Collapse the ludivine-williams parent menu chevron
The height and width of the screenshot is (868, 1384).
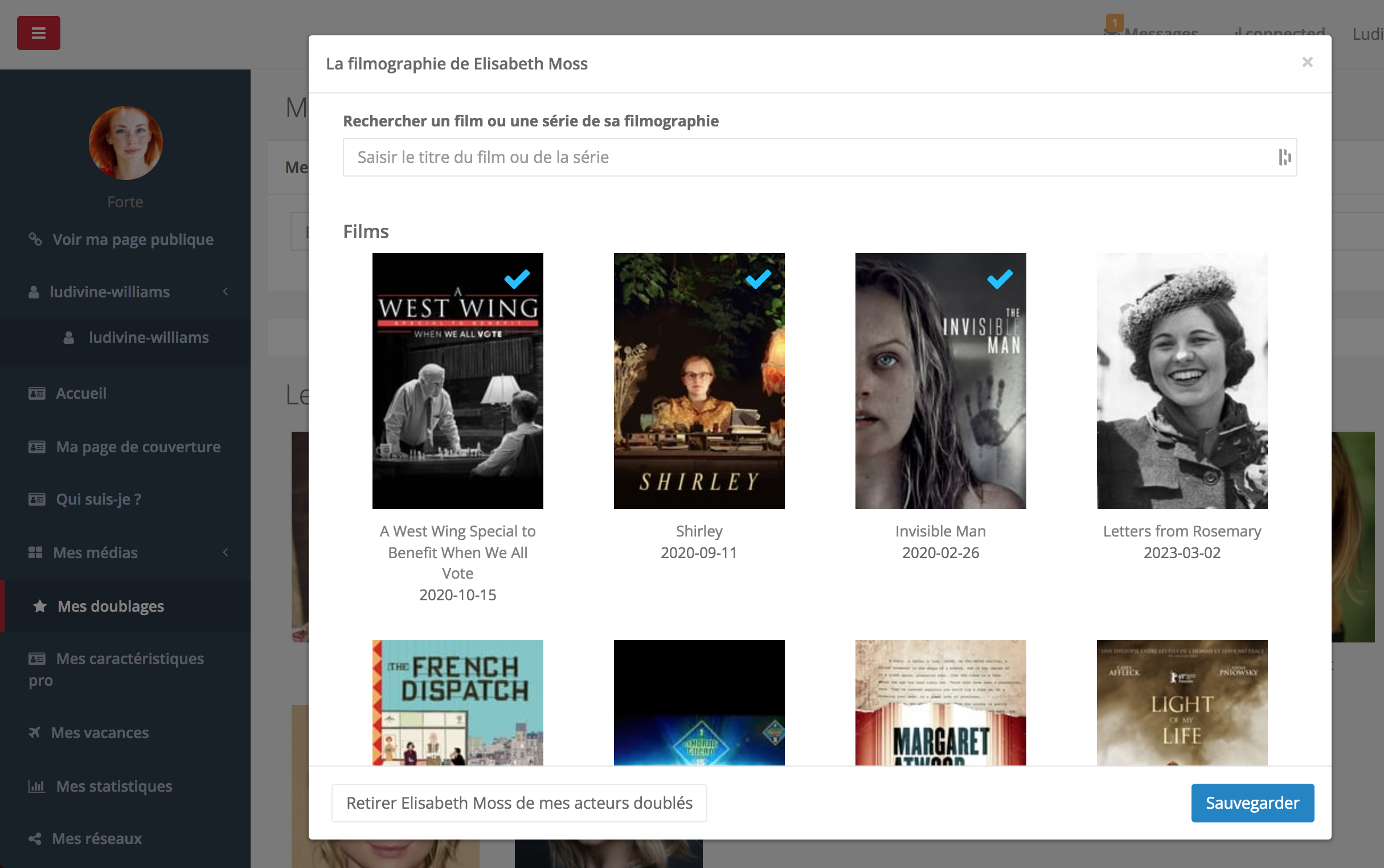226,292
